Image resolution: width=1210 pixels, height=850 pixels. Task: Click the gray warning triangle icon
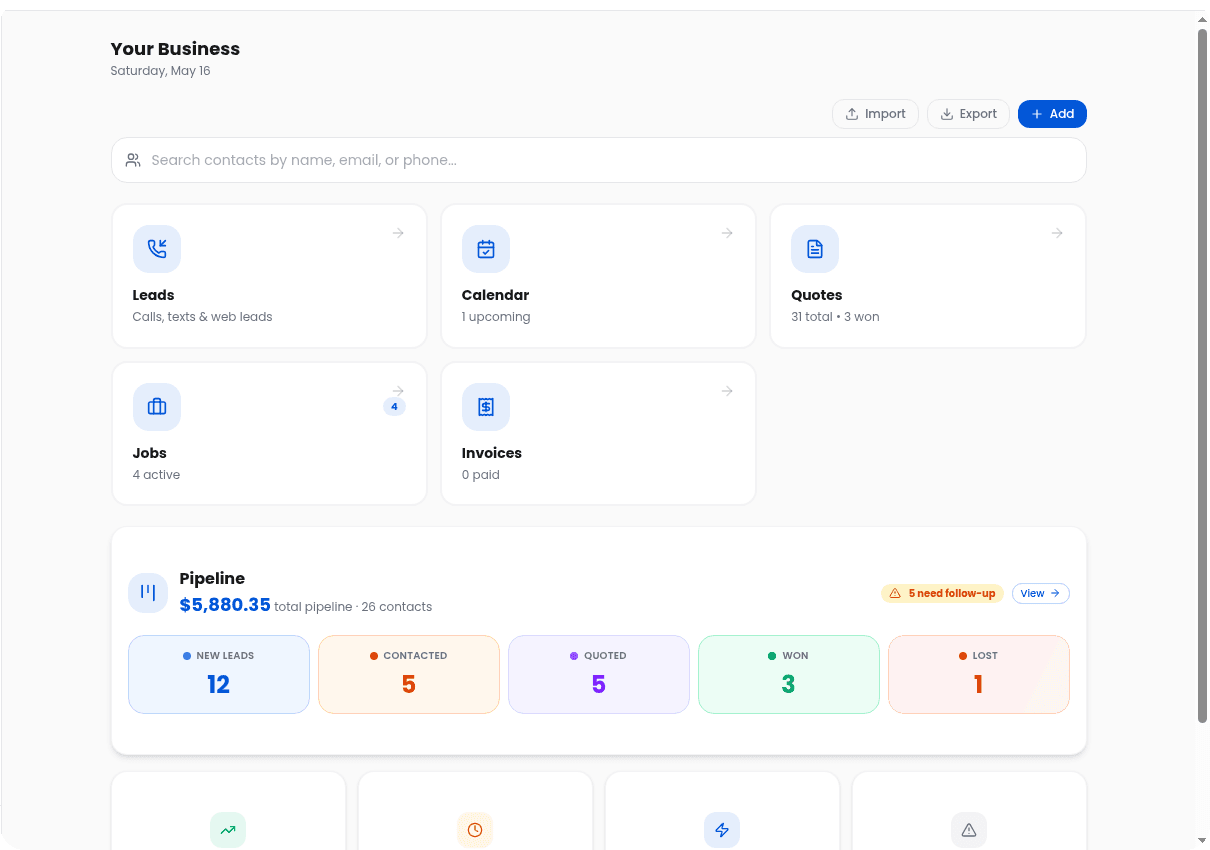pyautogui.click(x=969, y=830)
